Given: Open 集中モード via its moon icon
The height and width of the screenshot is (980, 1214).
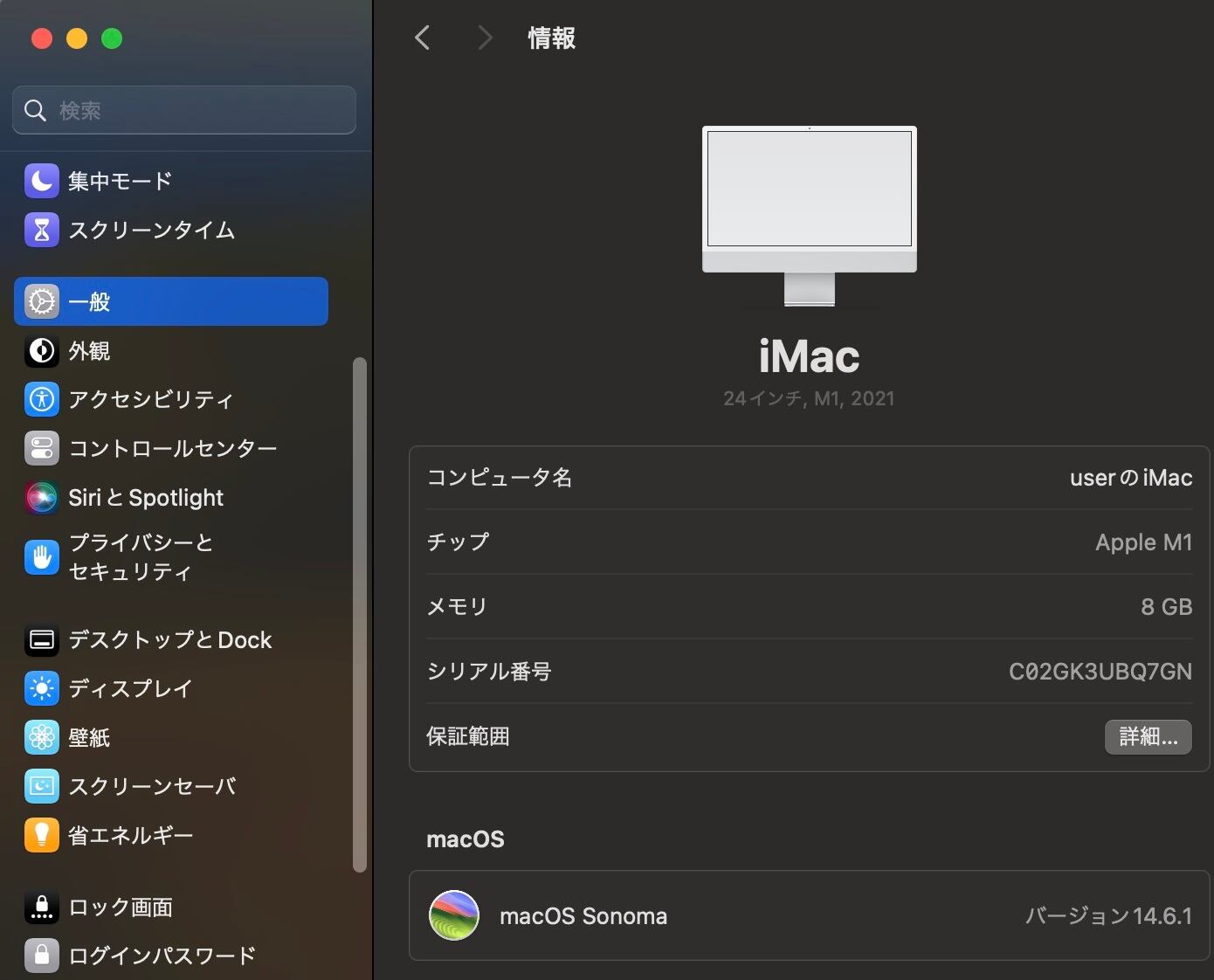Looking at the screenshot, I should pos(42,181).
